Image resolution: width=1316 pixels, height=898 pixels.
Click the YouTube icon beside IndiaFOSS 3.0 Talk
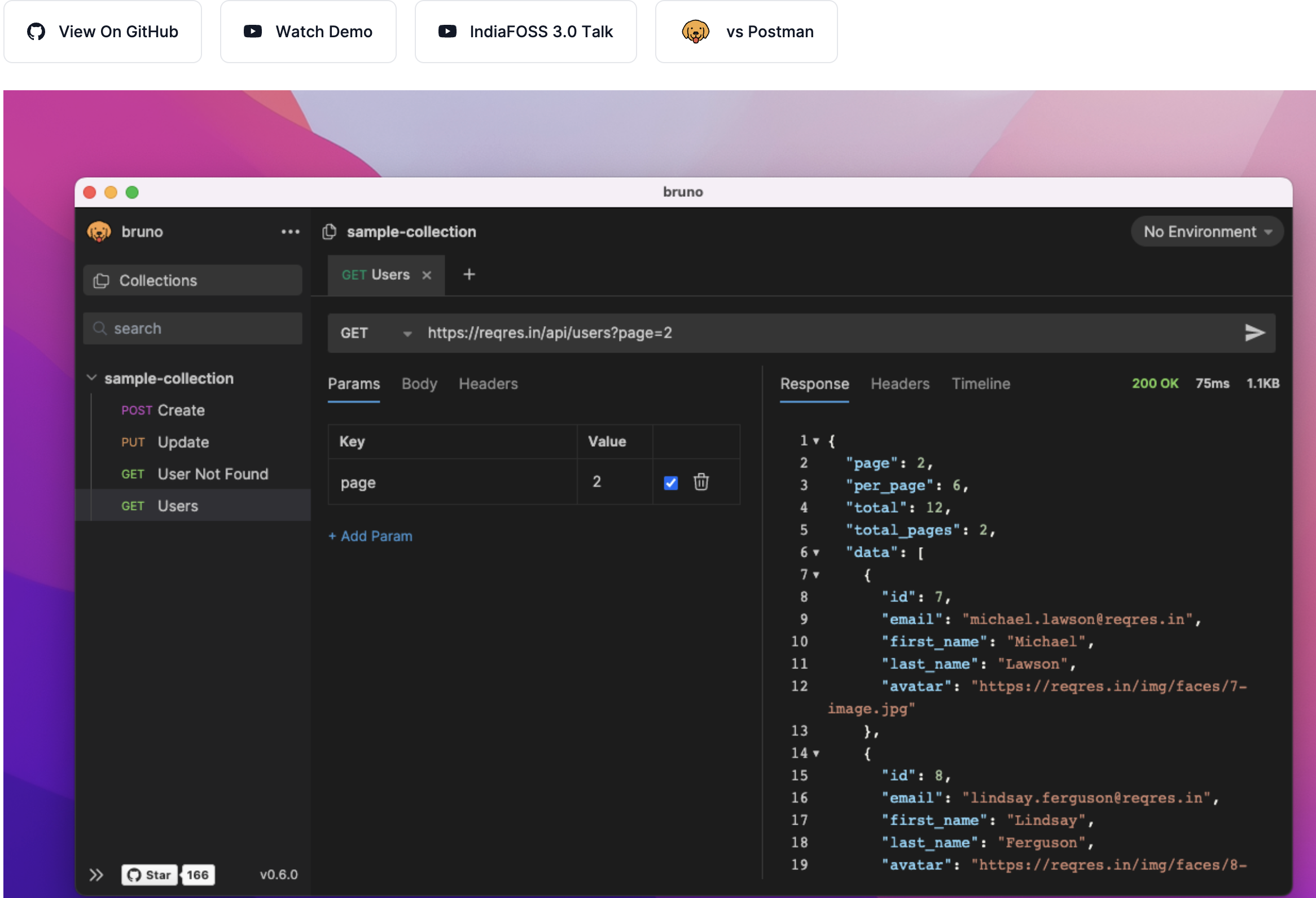pos(448,31)
